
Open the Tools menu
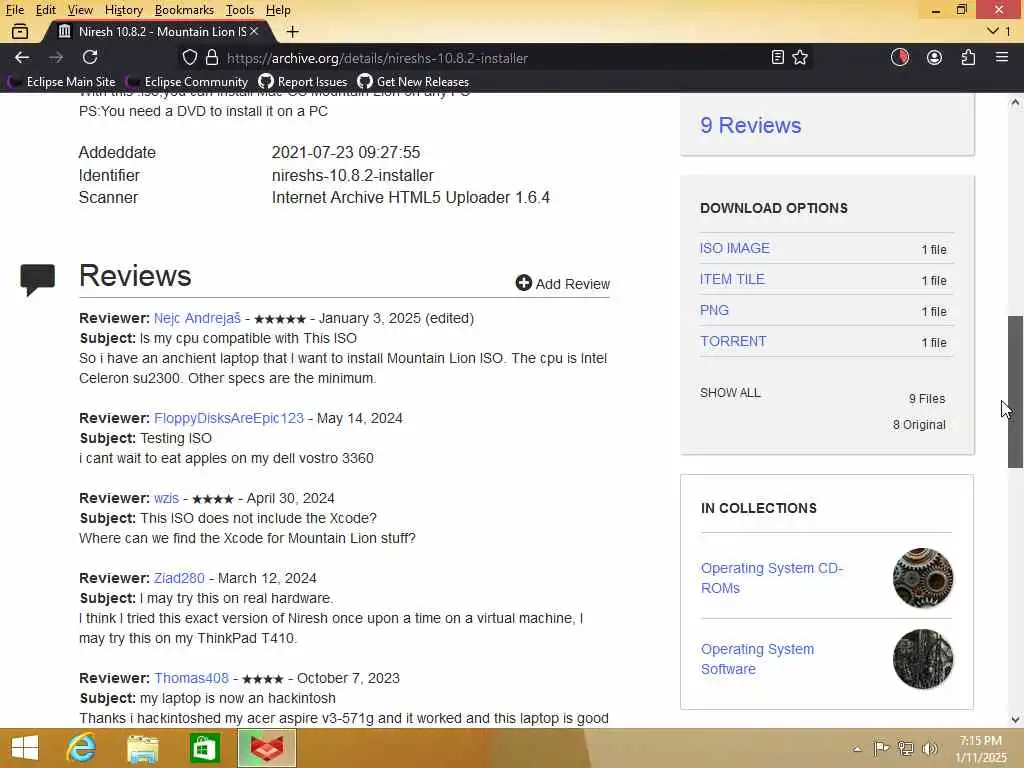tap(240, 10)
